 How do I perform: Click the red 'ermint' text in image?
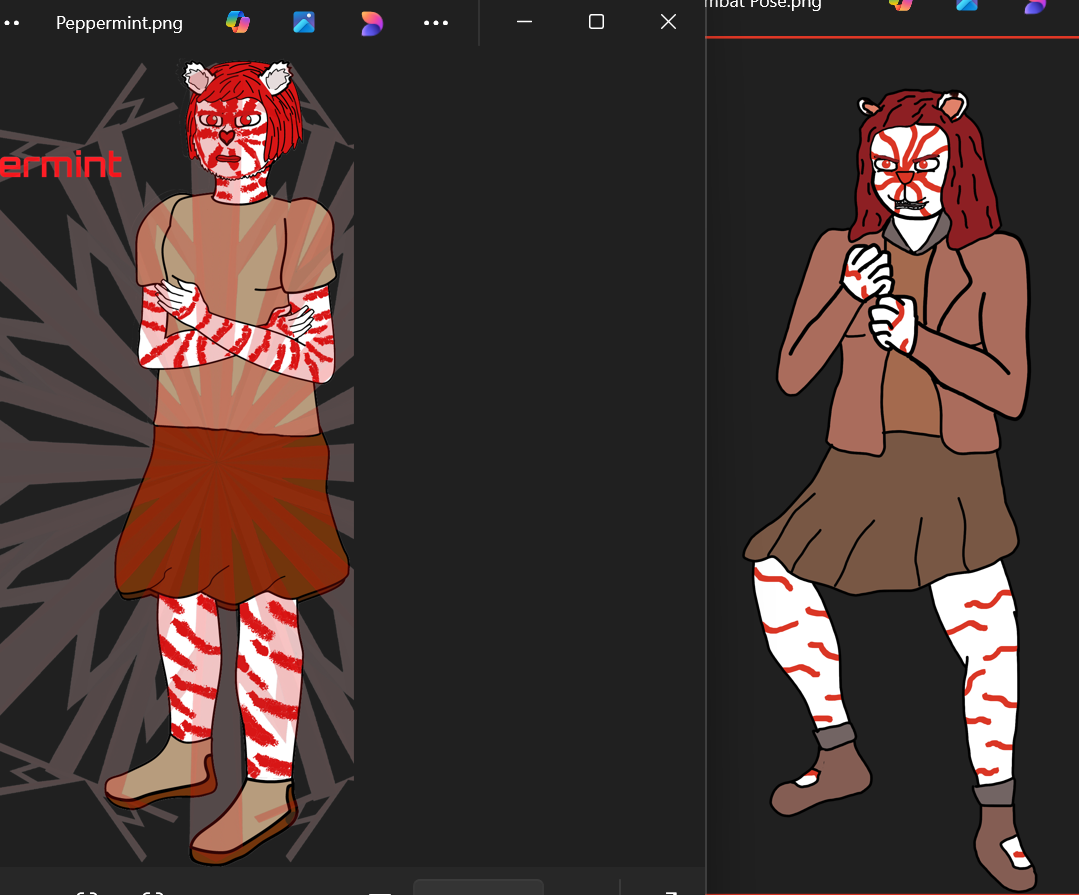click(60, 165)
